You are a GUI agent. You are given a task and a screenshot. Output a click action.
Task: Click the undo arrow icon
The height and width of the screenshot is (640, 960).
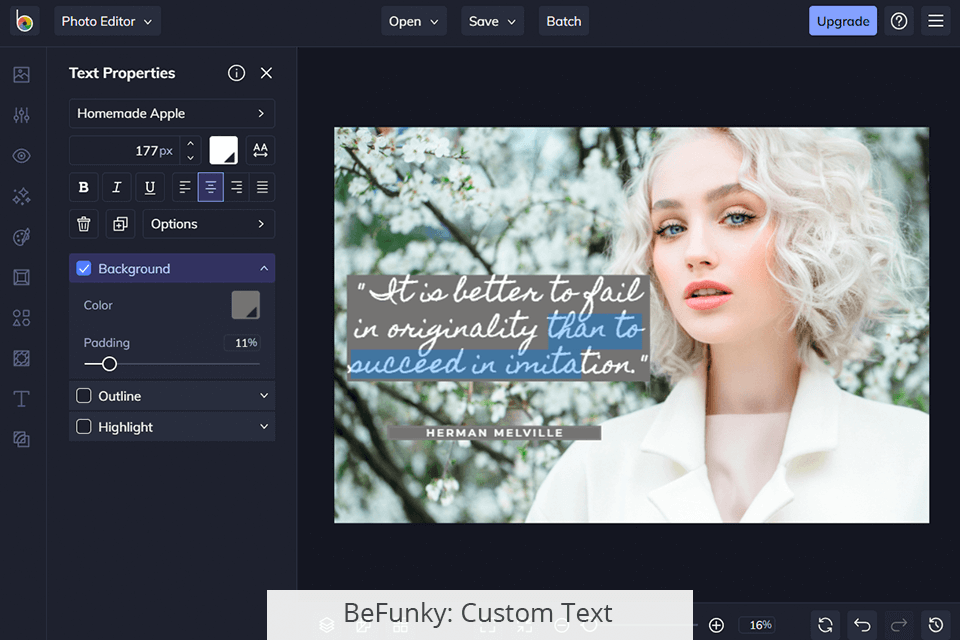tap(862, 625)
